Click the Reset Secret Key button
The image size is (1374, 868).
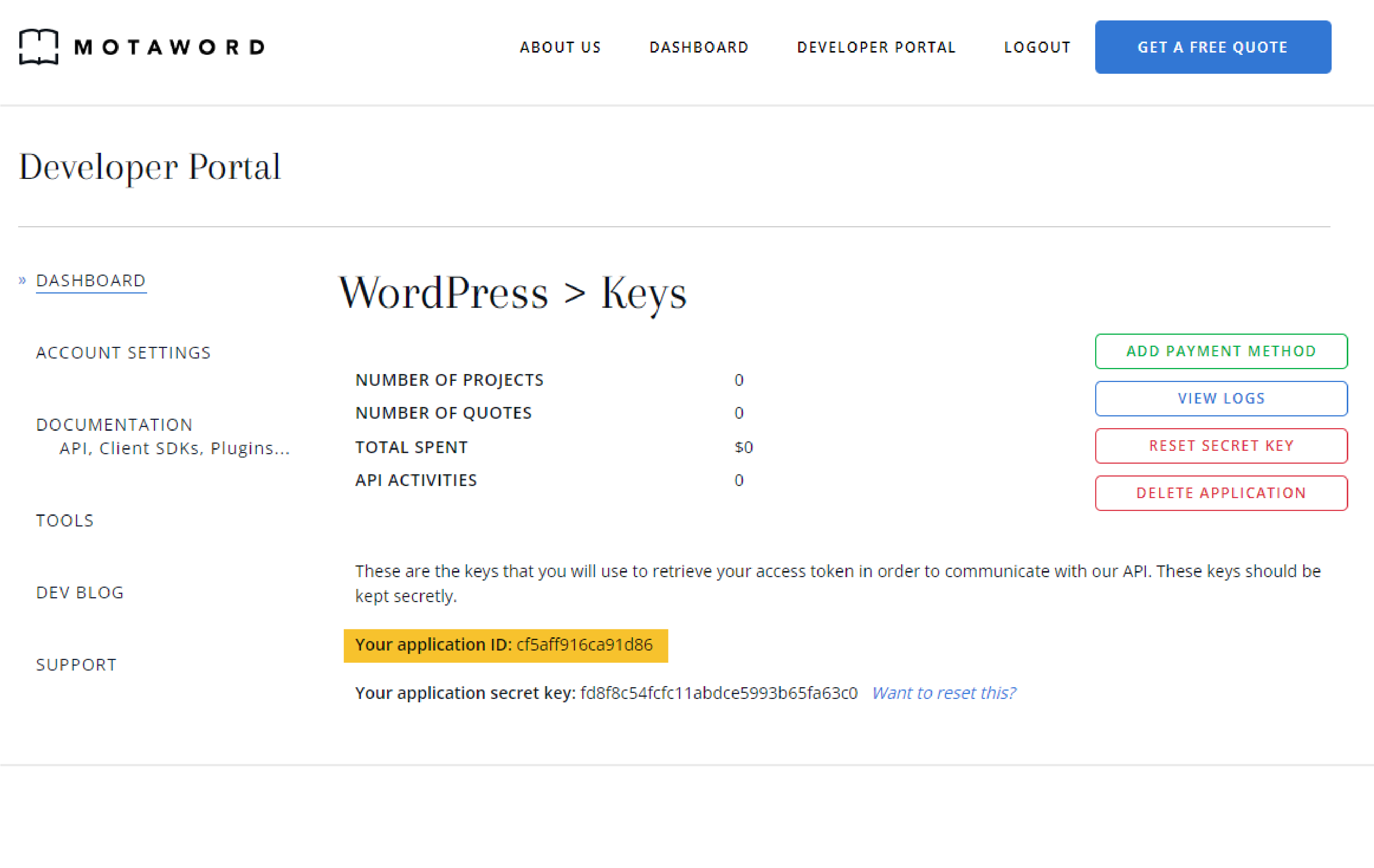tap(1221, 446)
